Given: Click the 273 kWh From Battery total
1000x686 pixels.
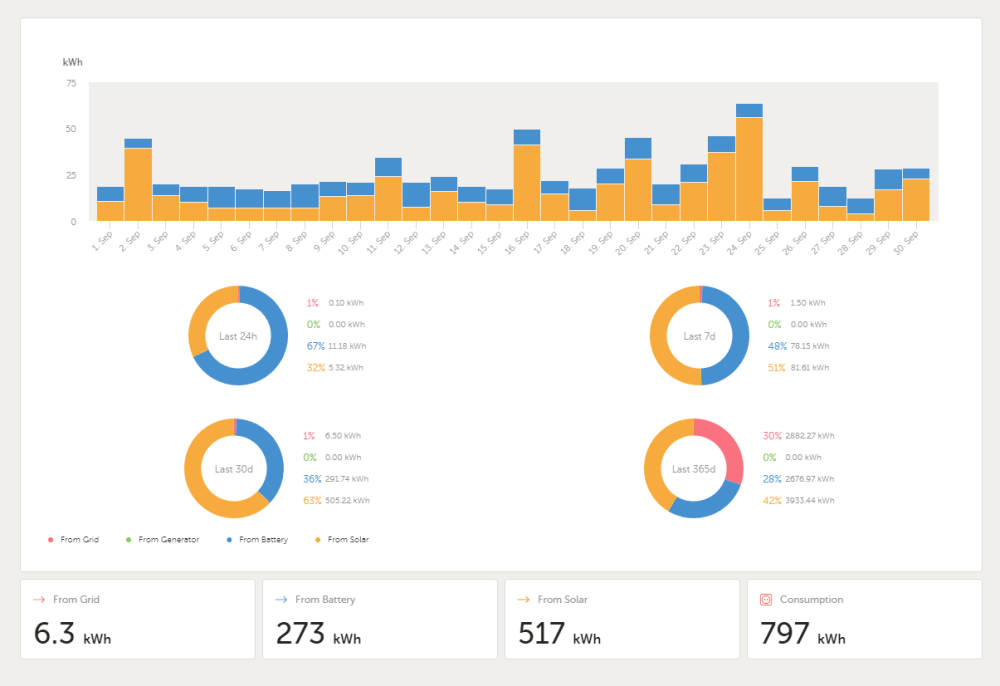Looking at the screenshot, I should [x=318, y=634].
